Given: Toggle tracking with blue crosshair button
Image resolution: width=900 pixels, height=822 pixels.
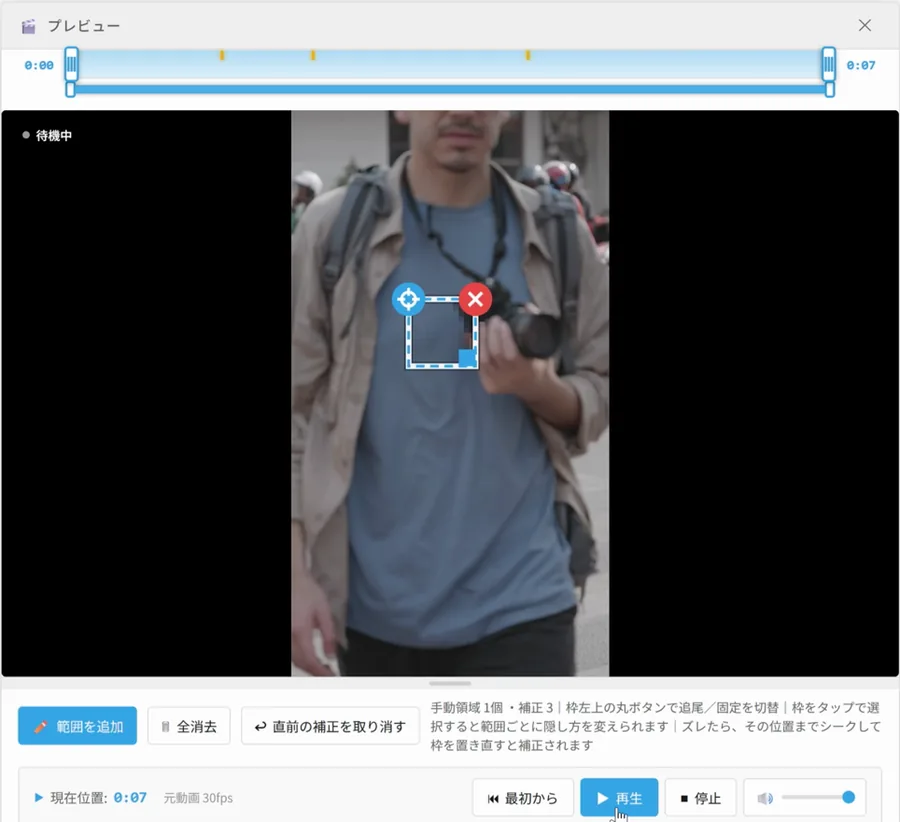Looking at the screenshot, I should click(408, 299).
